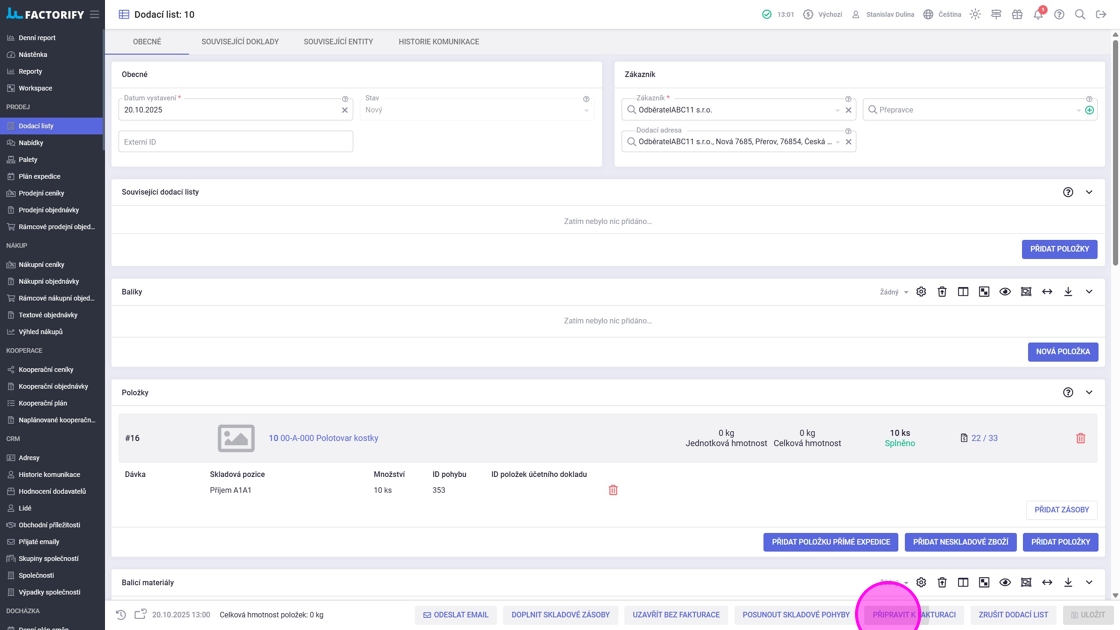Click Přidat položky in Související dodací listy
The image size is (1120, 630).
point(1059,249)
